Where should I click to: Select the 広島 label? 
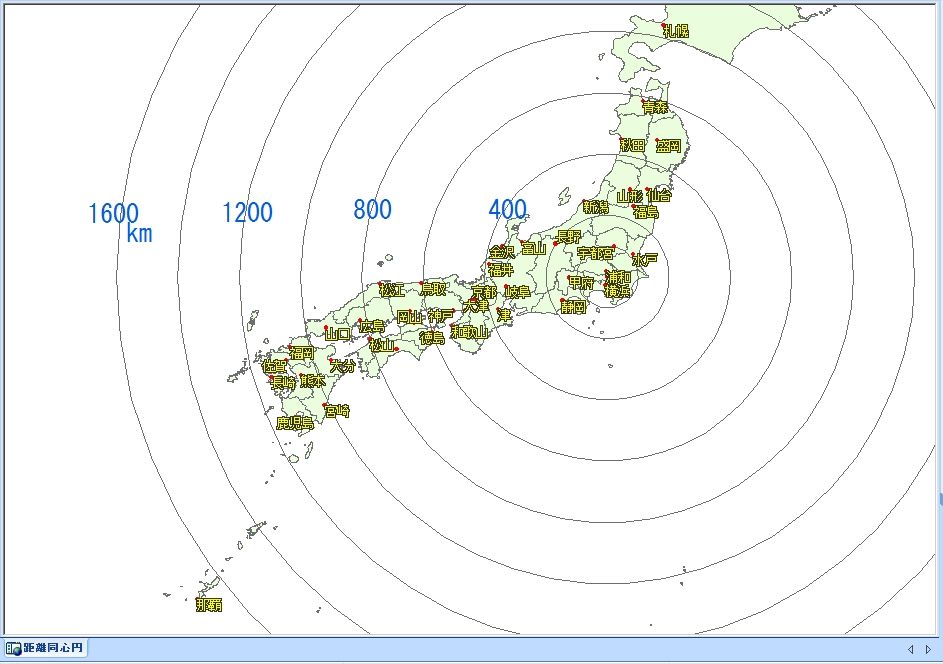point(372,327)
